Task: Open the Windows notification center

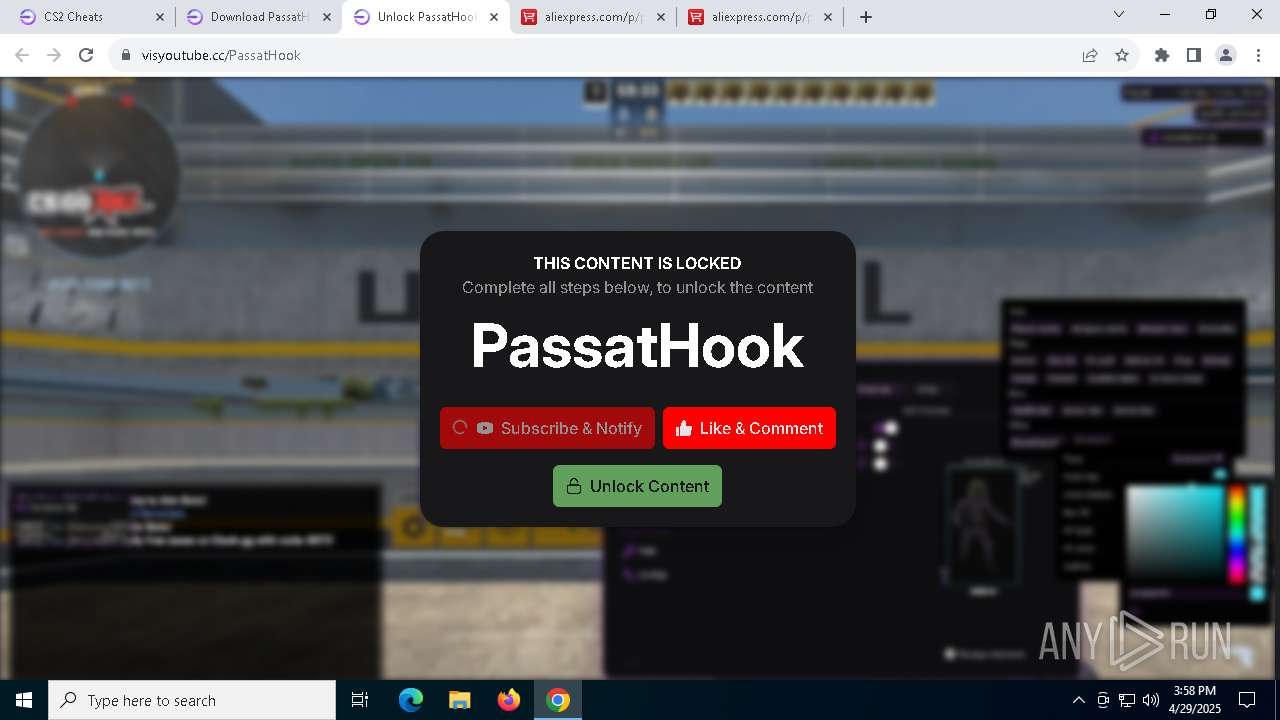Action: [1247, 700]
